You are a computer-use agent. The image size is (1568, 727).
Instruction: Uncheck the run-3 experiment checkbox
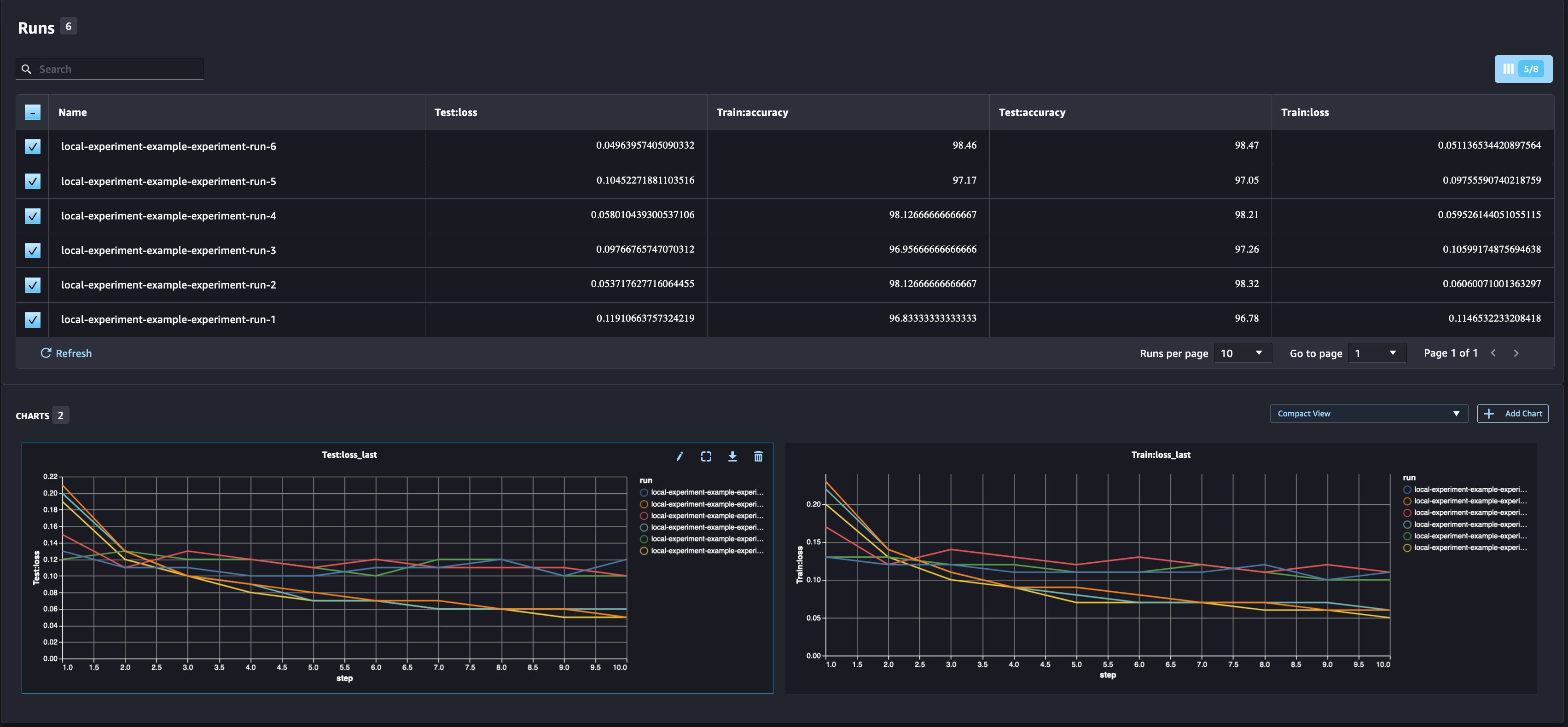32,250
